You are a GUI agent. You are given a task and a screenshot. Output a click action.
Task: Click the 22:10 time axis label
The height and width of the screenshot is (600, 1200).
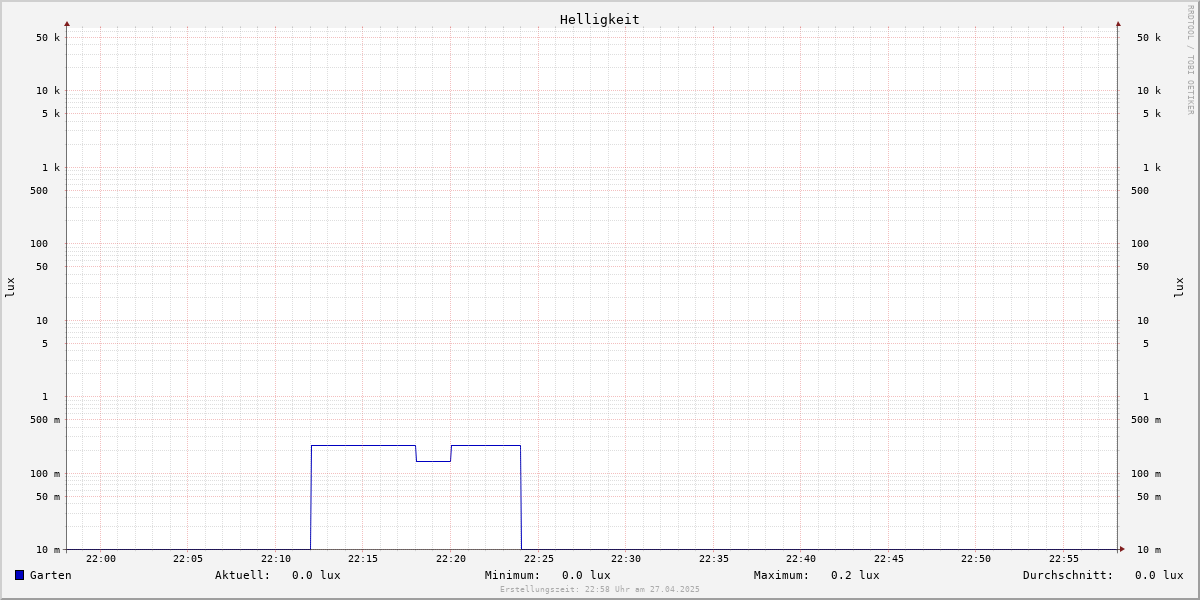click(276, 559)
